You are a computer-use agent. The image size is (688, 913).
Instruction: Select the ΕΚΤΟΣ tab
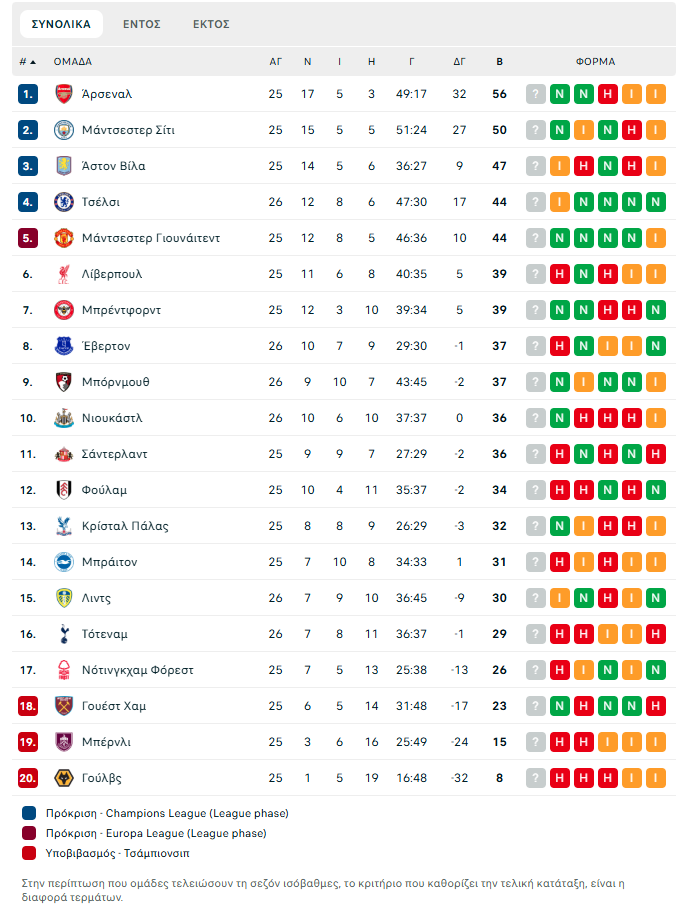click(211, 24)
